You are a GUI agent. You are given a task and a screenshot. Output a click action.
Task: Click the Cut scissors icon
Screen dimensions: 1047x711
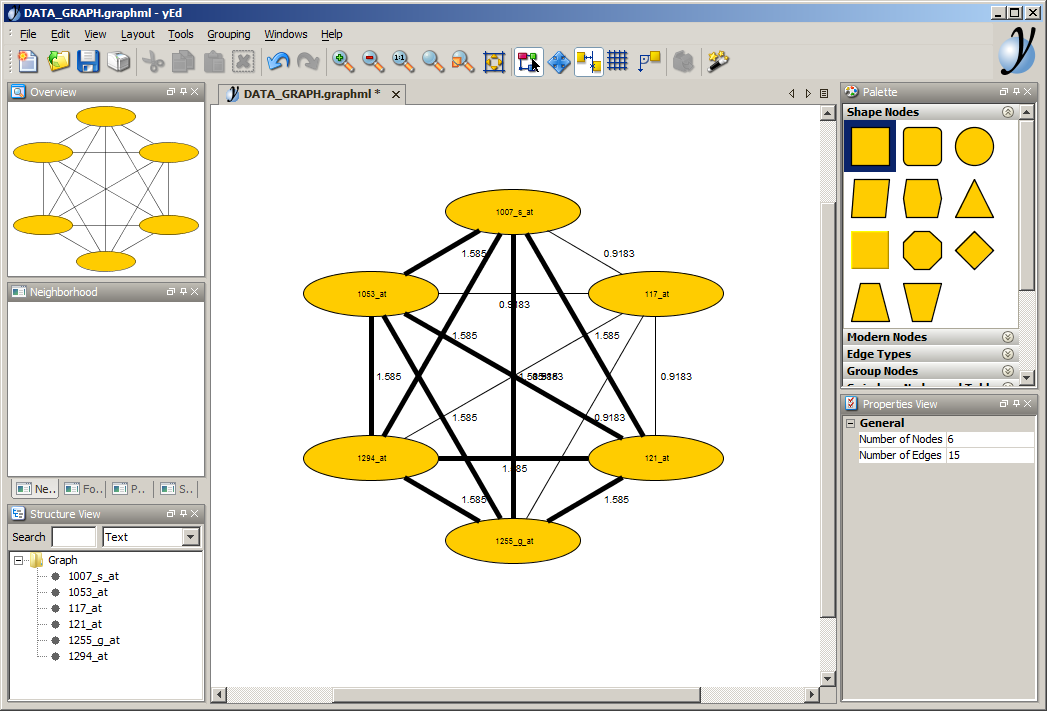154,61
